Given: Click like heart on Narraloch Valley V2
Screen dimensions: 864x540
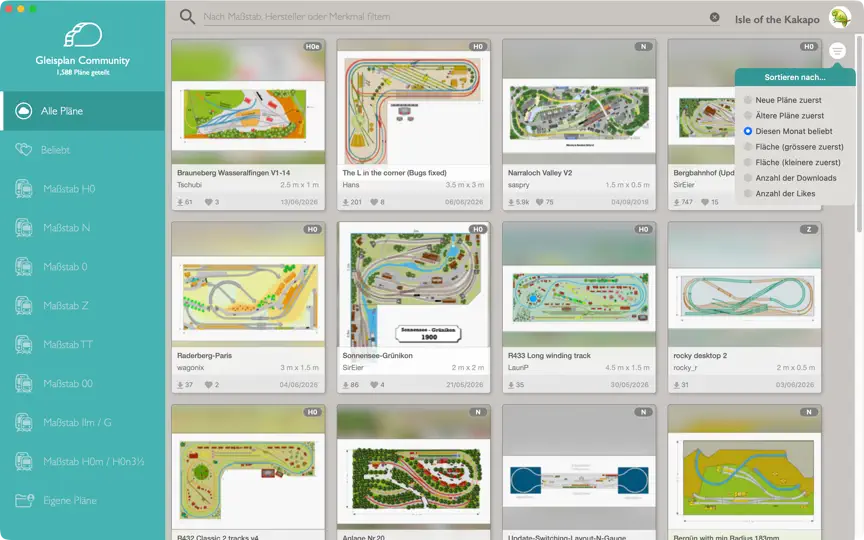Looking at the screenshot, I should click(x=539, y=202).
